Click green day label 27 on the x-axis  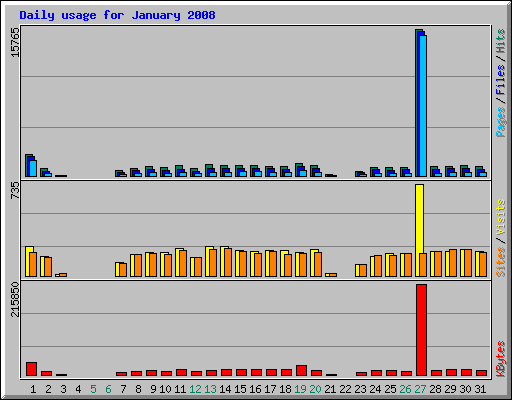pos(420,389)
